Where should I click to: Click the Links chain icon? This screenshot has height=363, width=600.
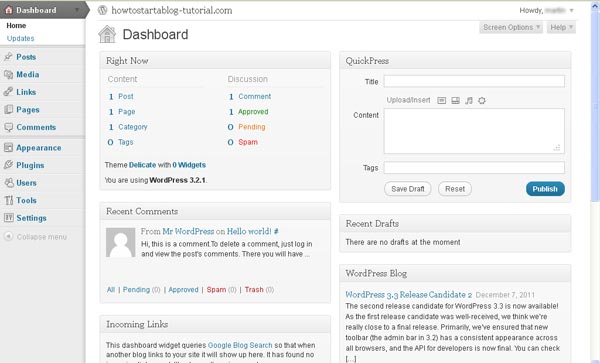(8, 92)
